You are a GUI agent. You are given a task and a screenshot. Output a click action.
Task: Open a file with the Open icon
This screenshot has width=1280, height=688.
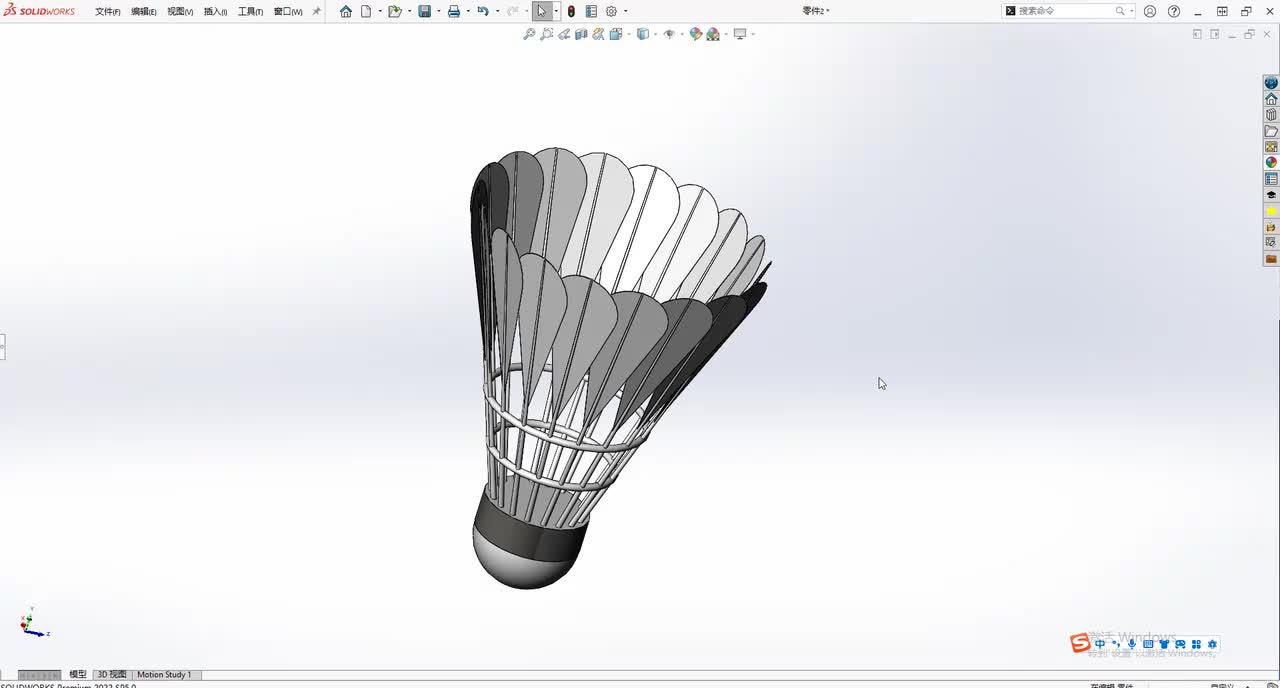click(x=395, y=11)
